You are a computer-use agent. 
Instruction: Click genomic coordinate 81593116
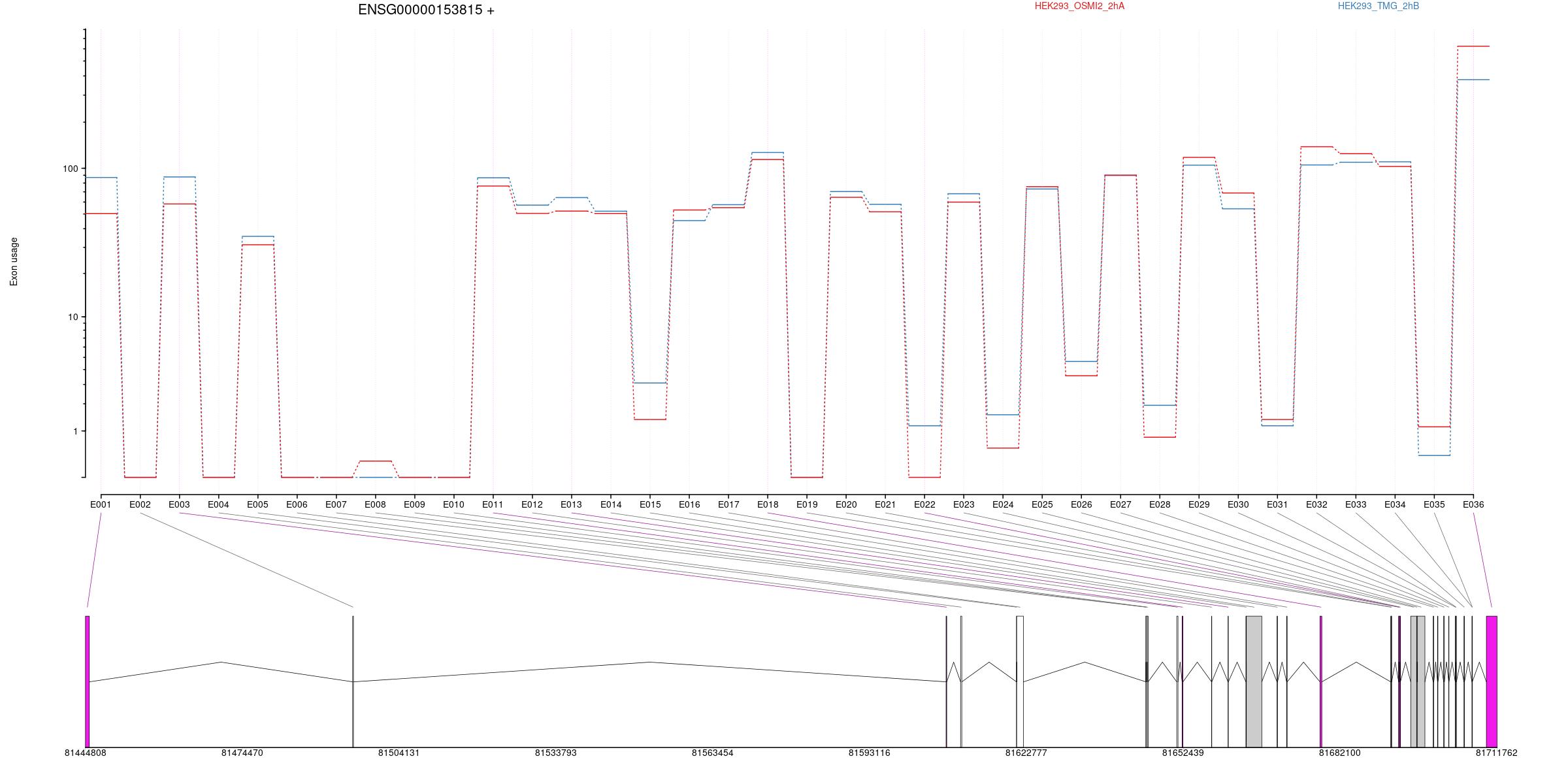[x=869, y=753]
